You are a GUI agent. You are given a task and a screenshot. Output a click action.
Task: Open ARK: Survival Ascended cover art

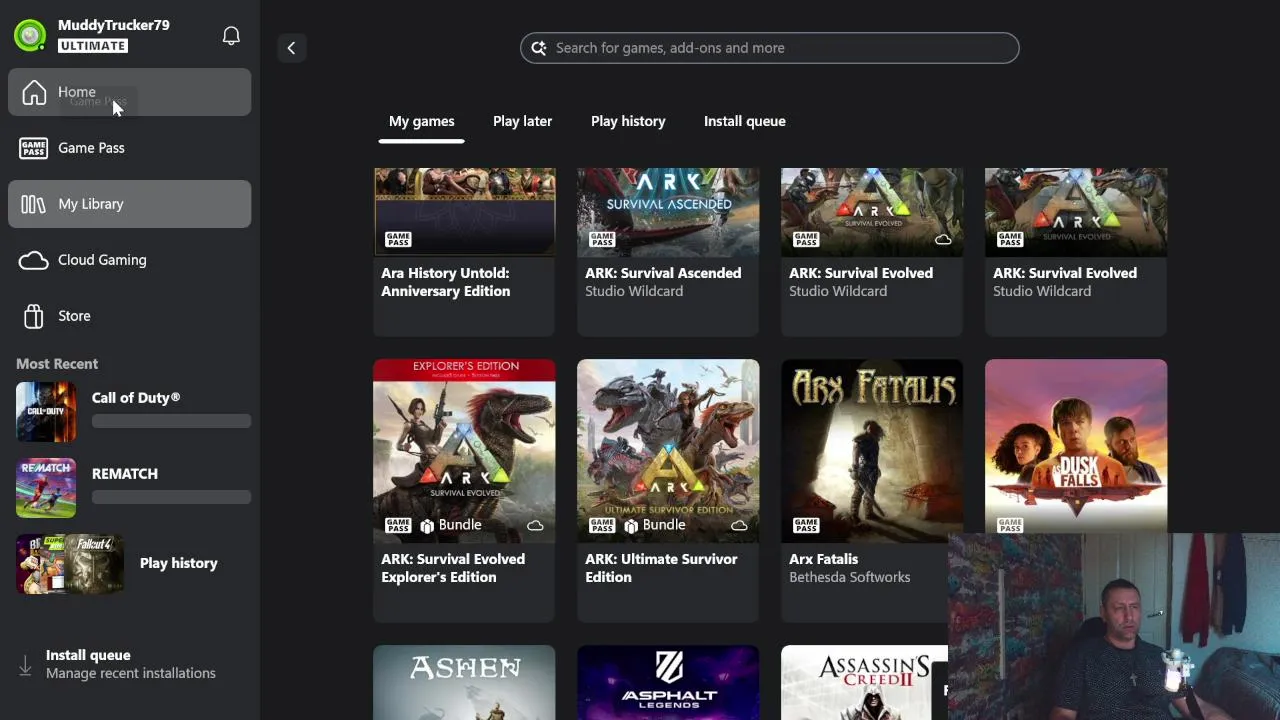point(668,212)
